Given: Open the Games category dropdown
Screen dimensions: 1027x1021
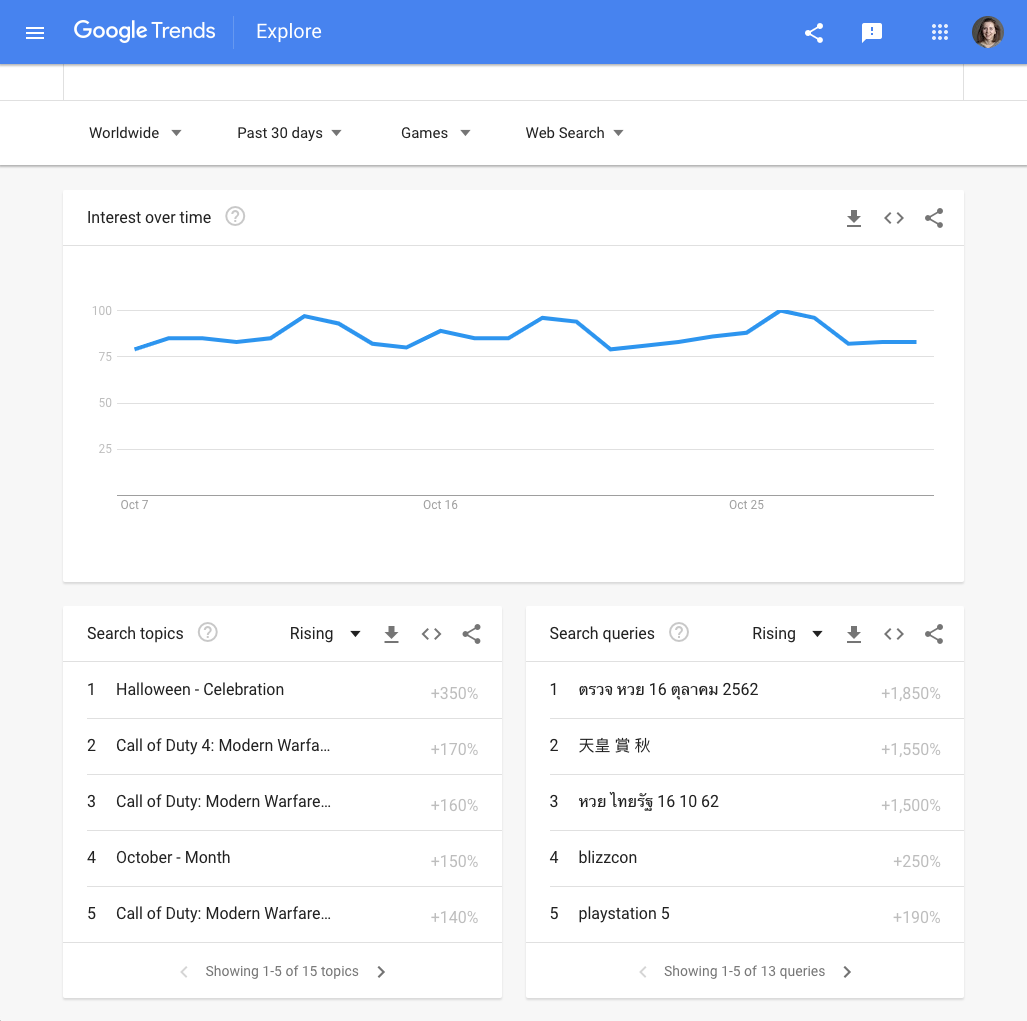Looking at the screenshot, I should [436, 133].
